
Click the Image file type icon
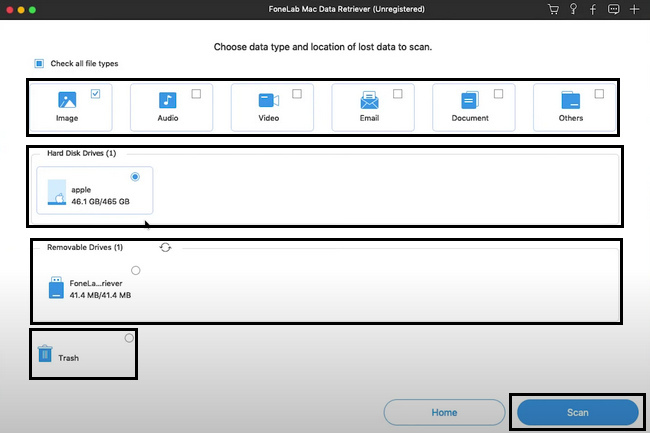(x=67, y=100)
